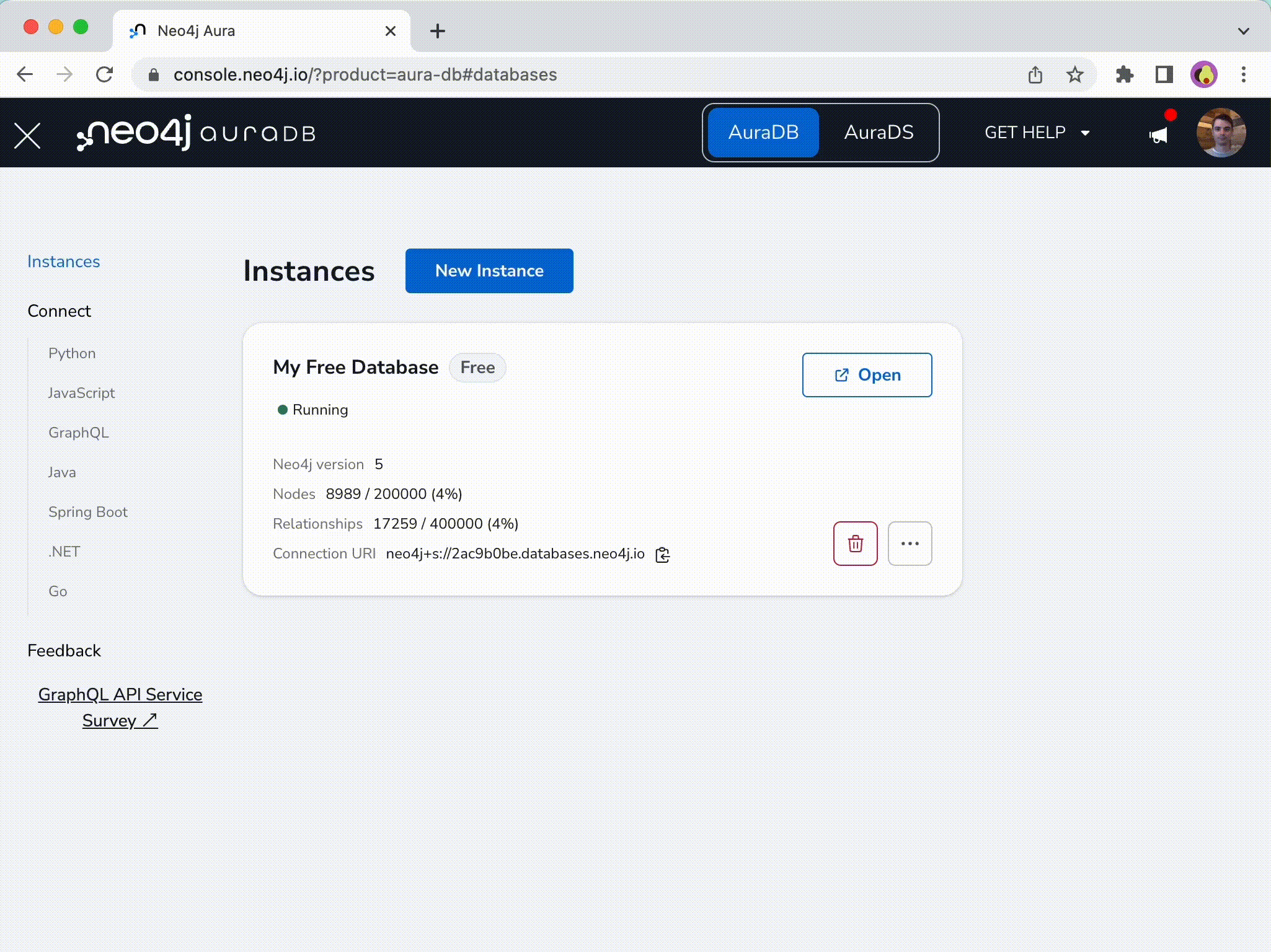The height and width of the screenshot is (952, 1271).
Task: Select Instances in the sidebar
Action: [63, 262]
